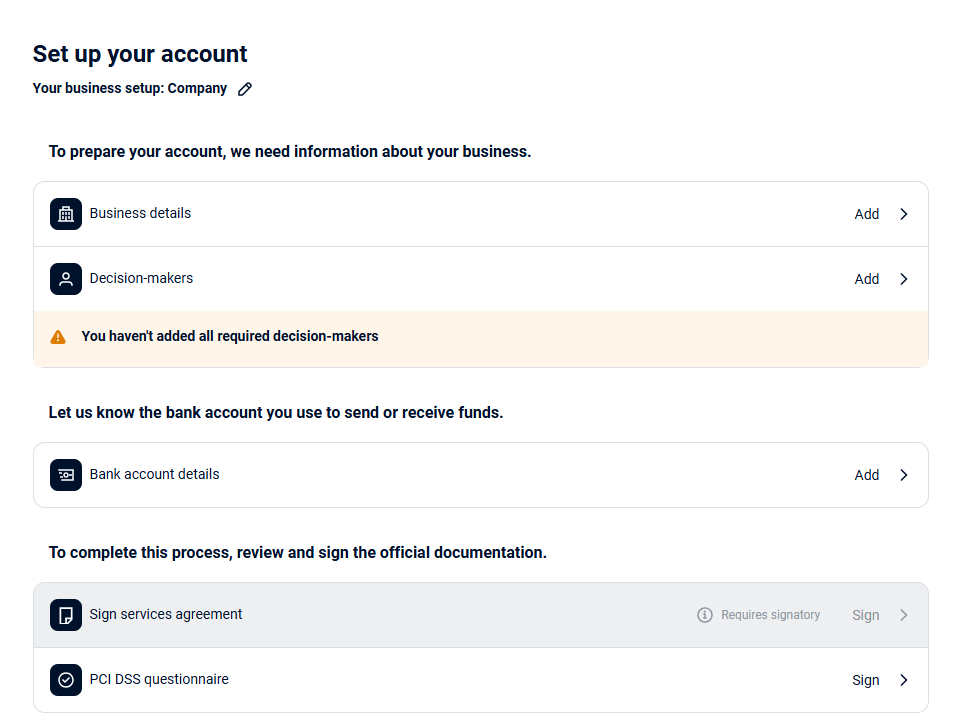Click the Sign services agreement chevron
The height and width of the screenshot is (726, 955).
point(903,615)
